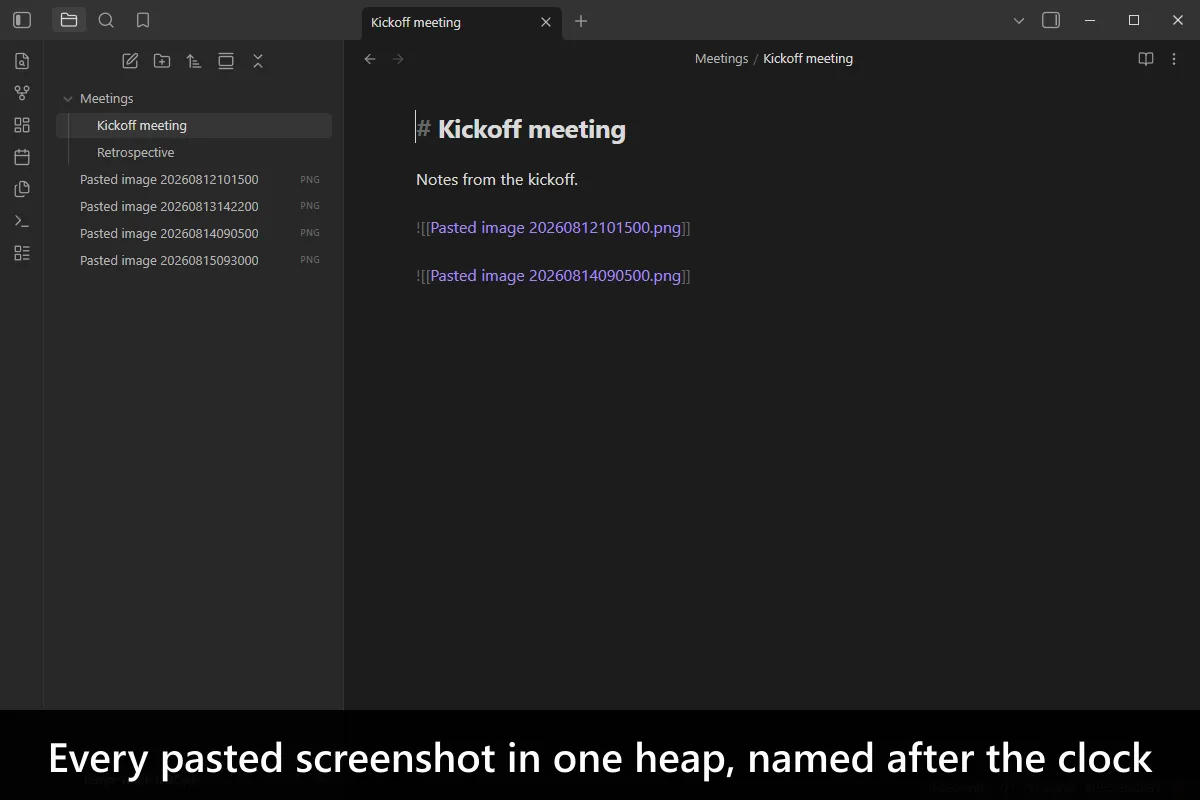Viewport: 1200px width, 800px height.
Task: Navigate back with the left arrow
Action: pyautogui.click(x=370, y=59)
